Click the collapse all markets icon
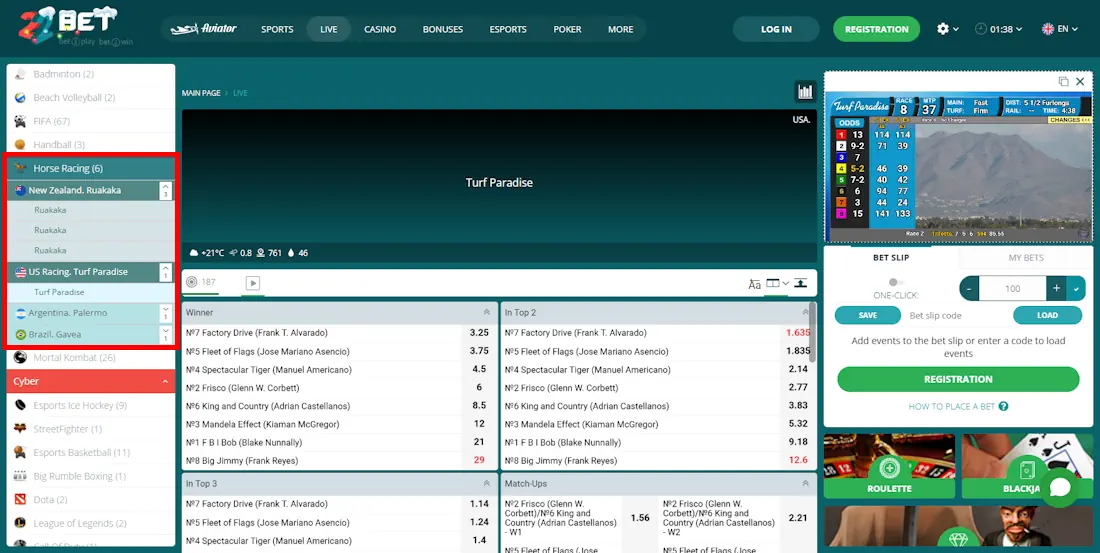 [x=801, y=284]
